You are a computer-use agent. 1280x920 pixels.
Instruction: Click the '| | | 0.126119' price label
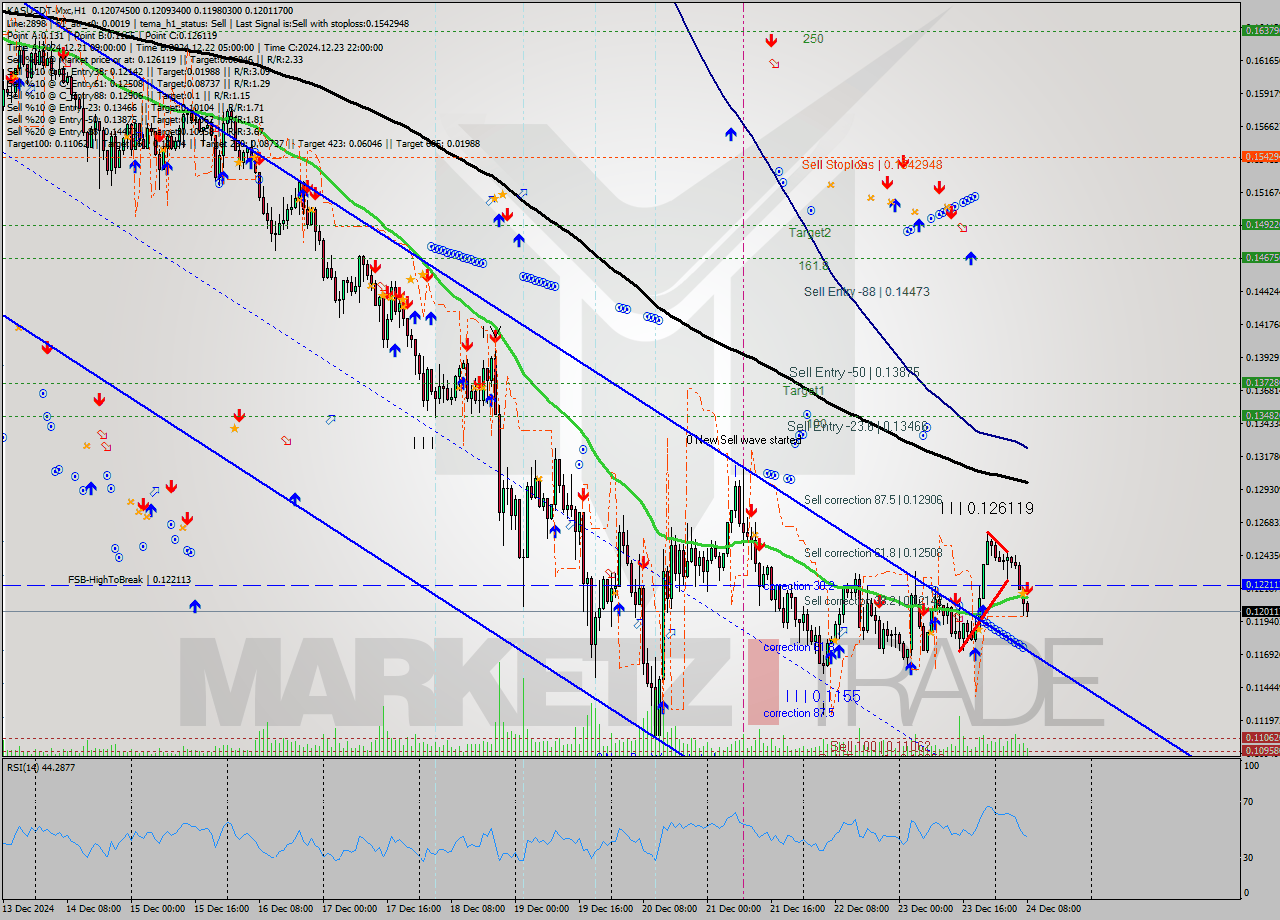pyautogui.click(x=986, y=508)
